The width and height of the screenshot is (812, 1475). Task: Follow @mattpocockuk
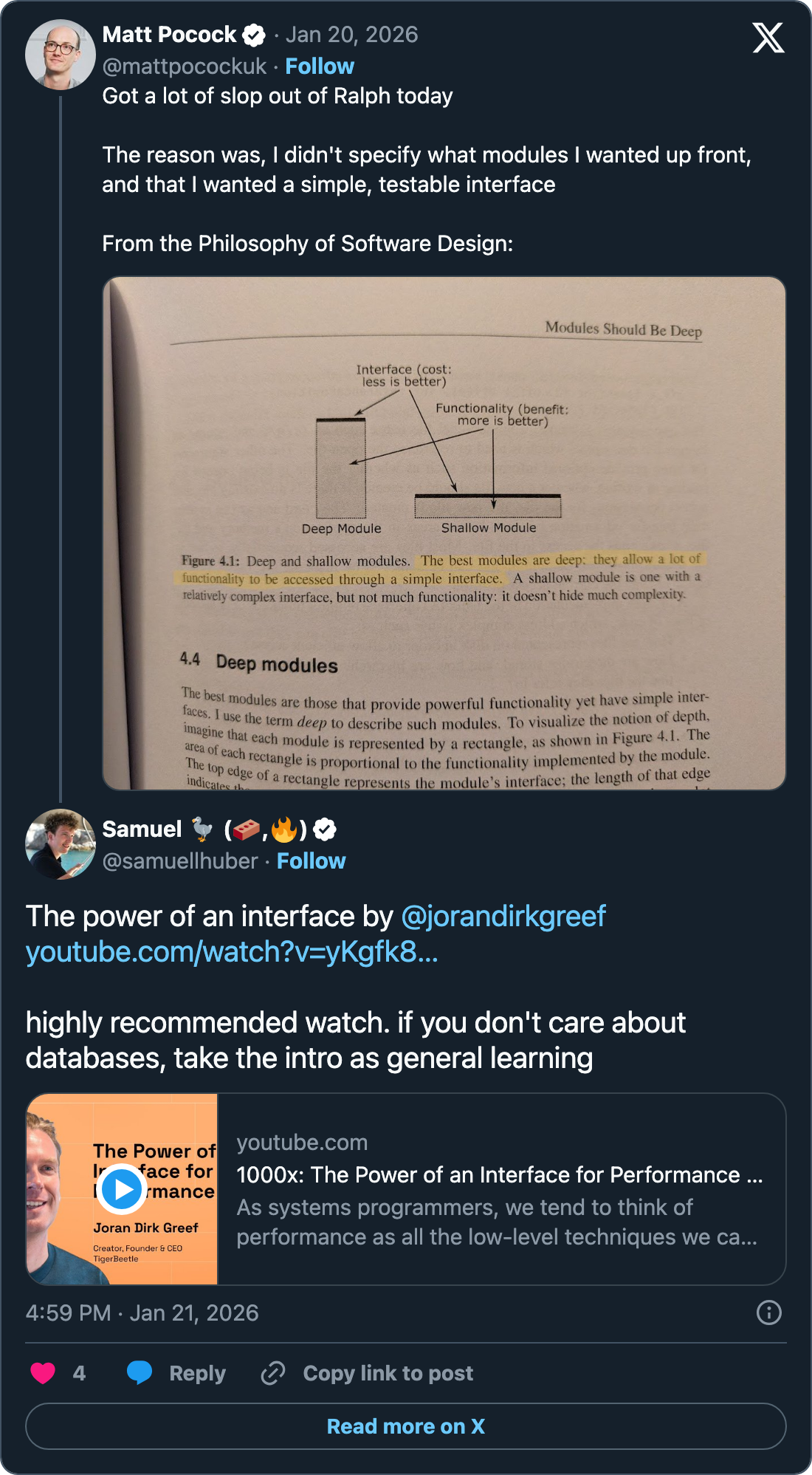point(320,66)
